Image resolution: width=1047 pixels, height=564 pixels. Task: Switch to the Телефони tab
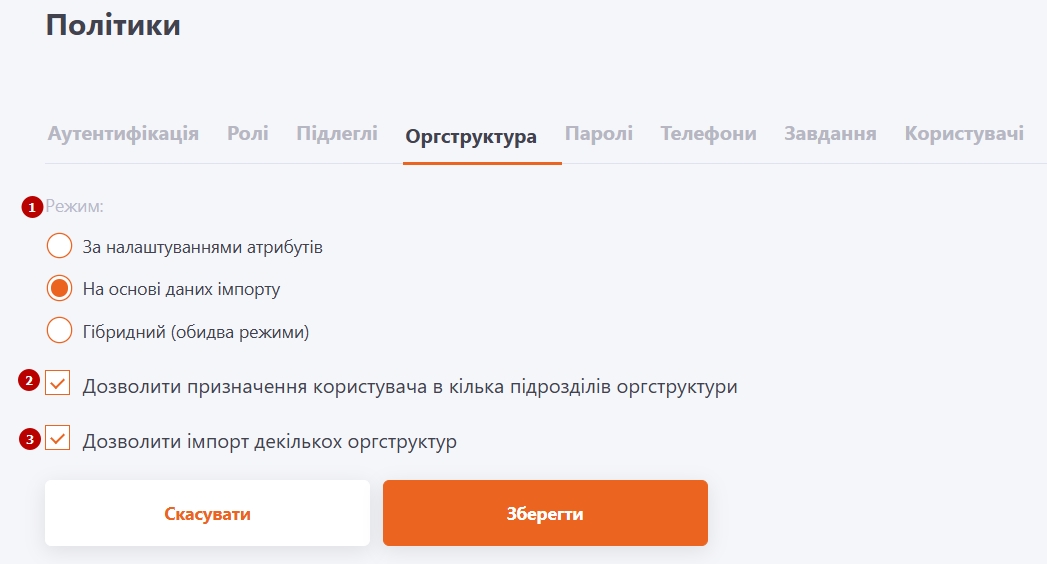[708, 134]
